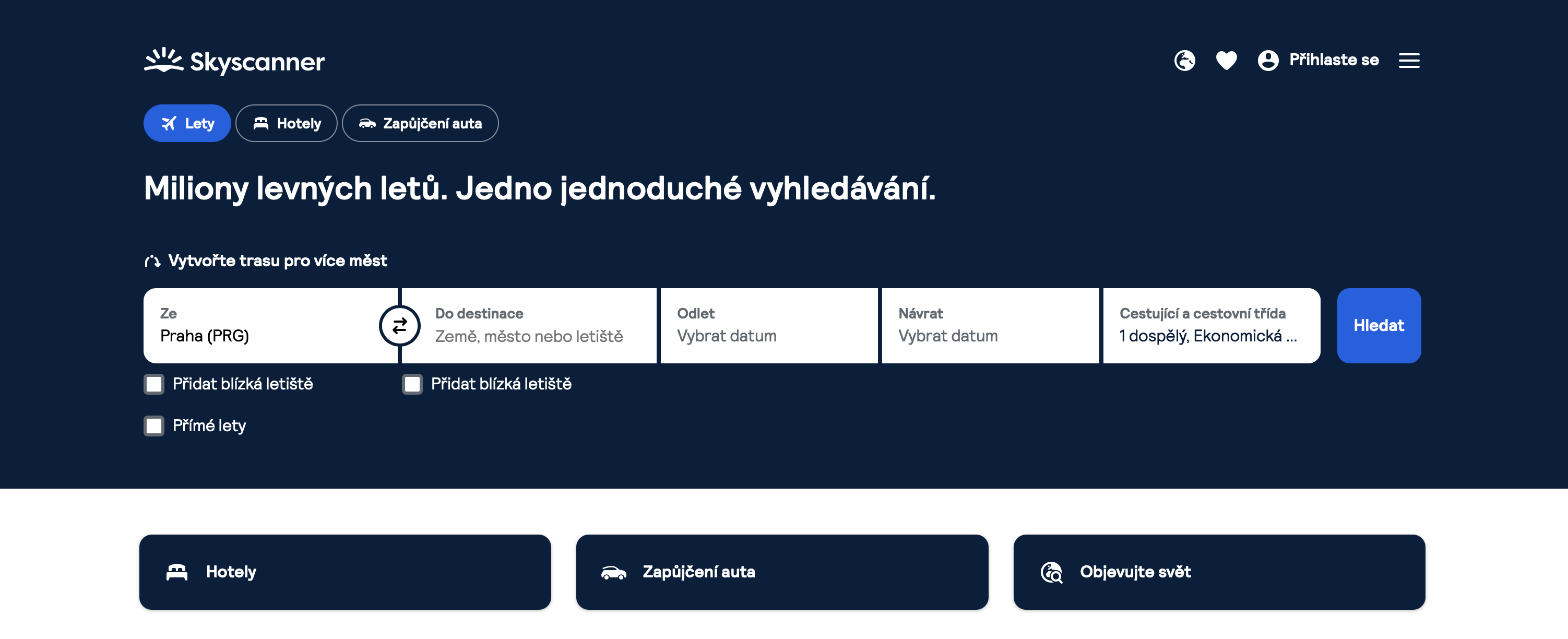Click the magnifying glass icon on Objevujte svět
1568x639 pixels.
1052,572
